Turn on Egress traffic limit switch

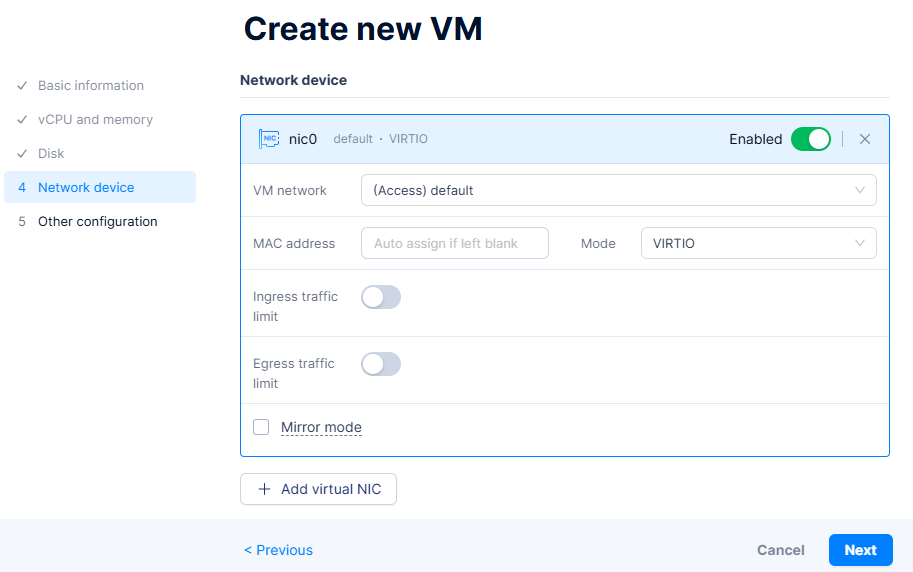pyautogui.click(x=381, y=364)
